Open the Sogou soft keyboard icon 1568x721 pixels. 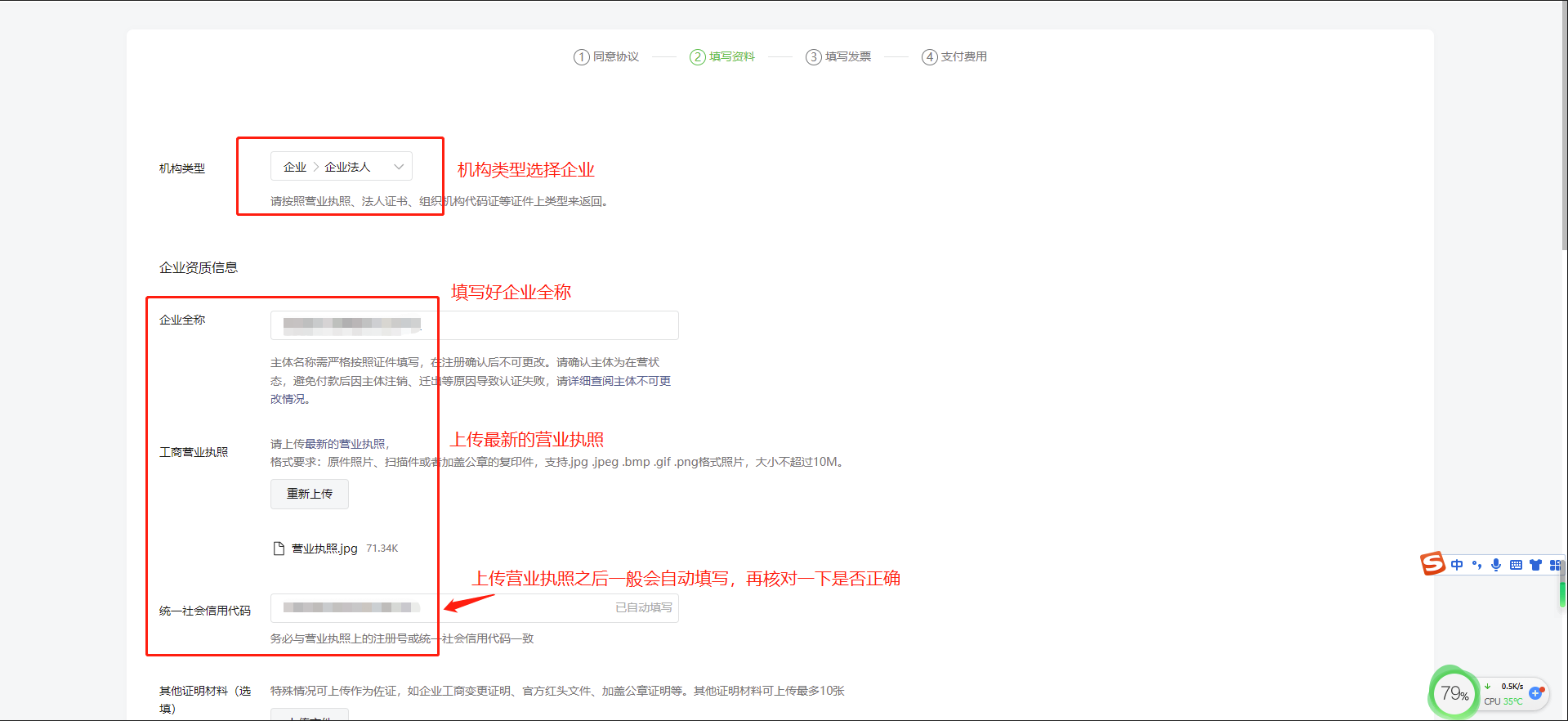click(x=1516, y=565)
